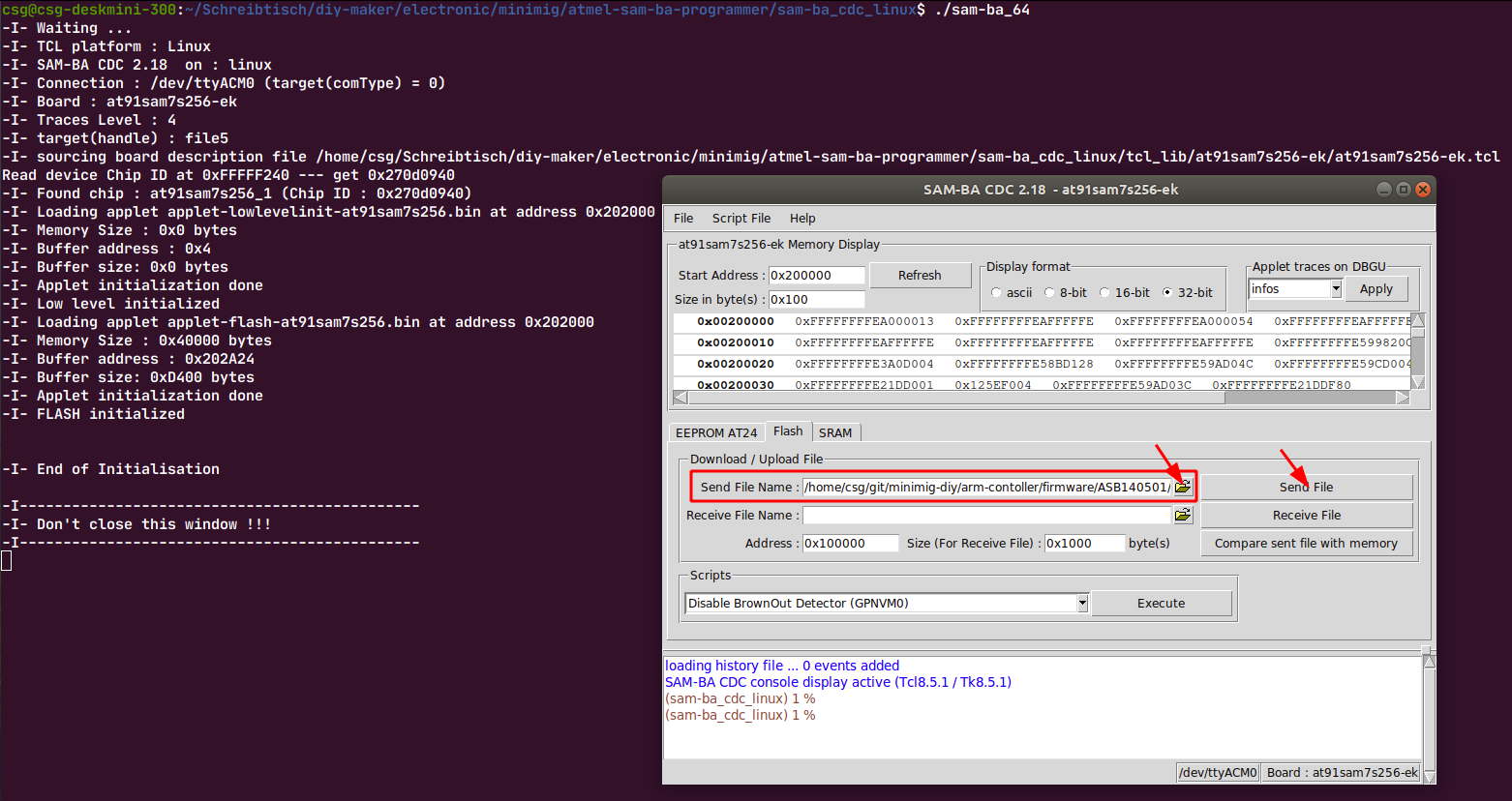This screenshot has width=1512, height=801.
Task: Click 'Don't close this window' terminal line
Action: click(136, 524)
